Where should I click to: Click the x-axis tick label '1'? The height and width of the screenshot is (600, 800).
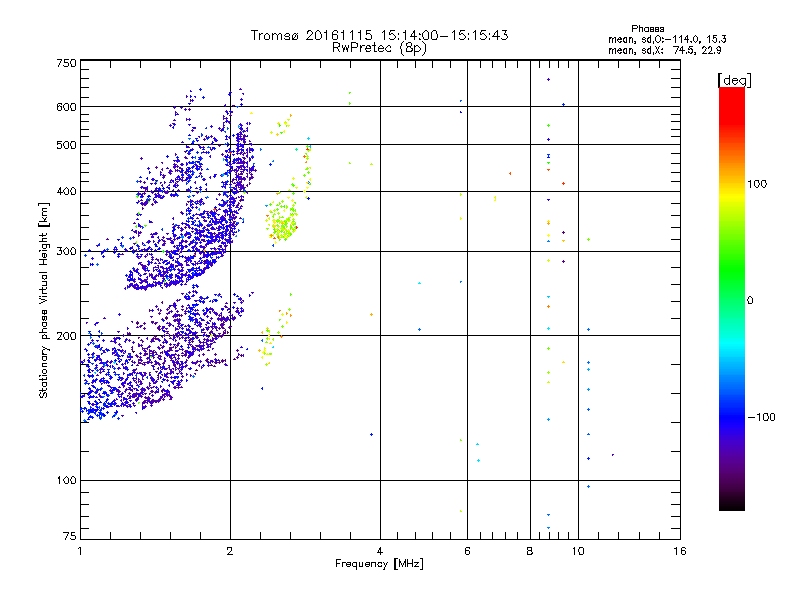pos(80,551)
